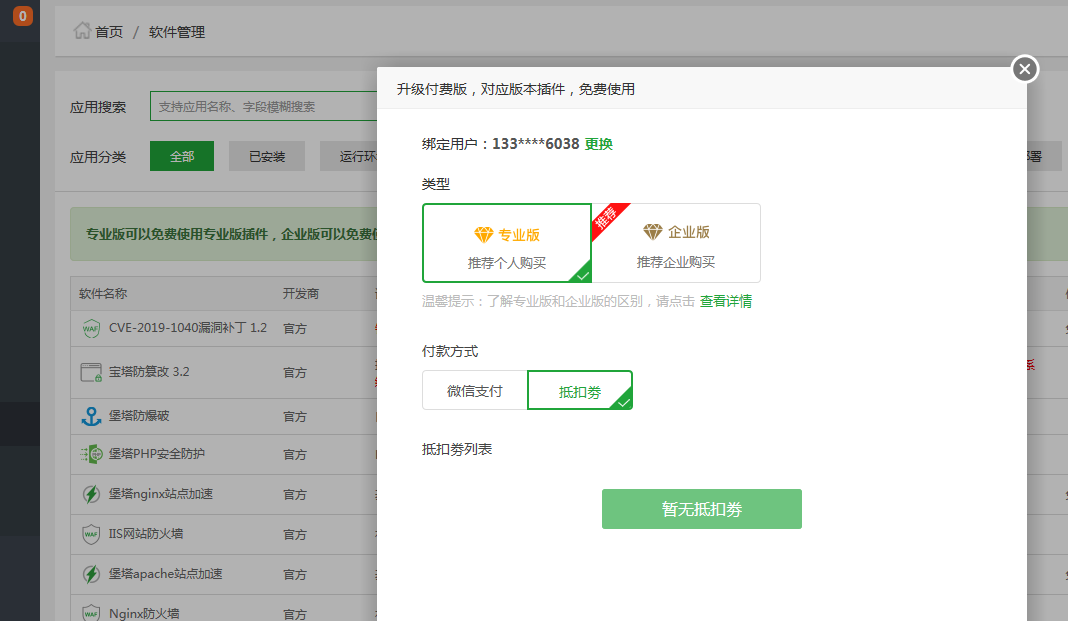Click the 推荐 ribbon on 企业版 card
The image size is (1068, 621).
coord(608,219)
